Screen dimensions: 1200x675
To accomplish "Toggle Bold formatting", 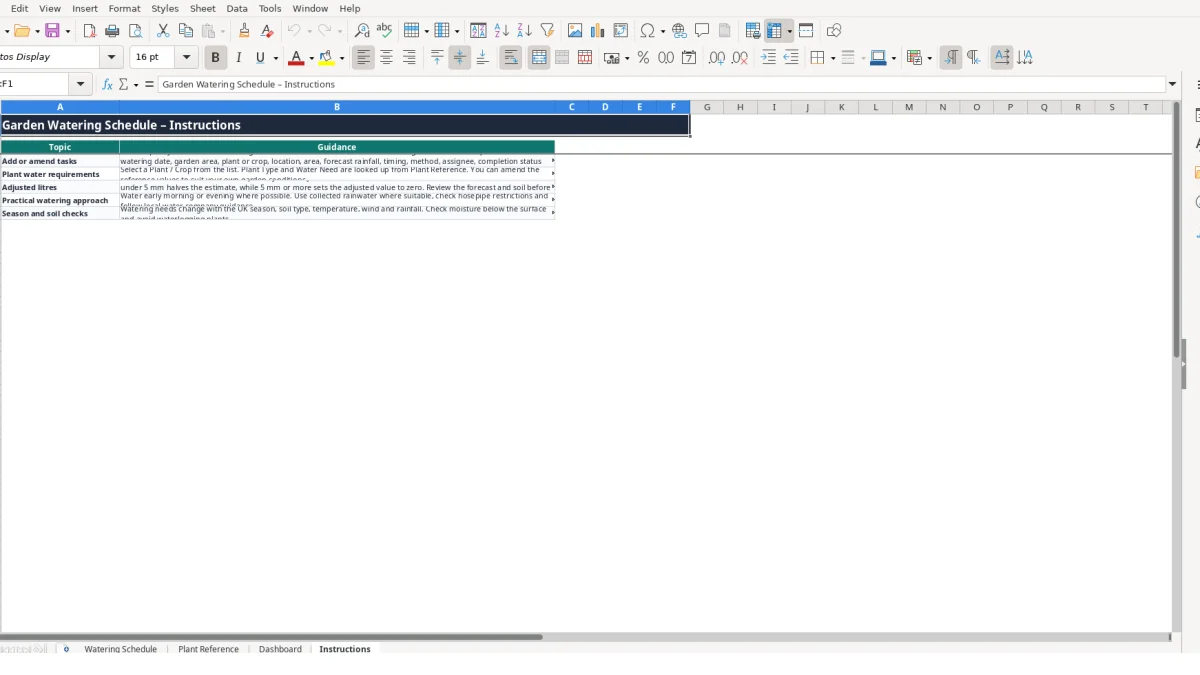I will pyautogui.click(x=215, y=58).
